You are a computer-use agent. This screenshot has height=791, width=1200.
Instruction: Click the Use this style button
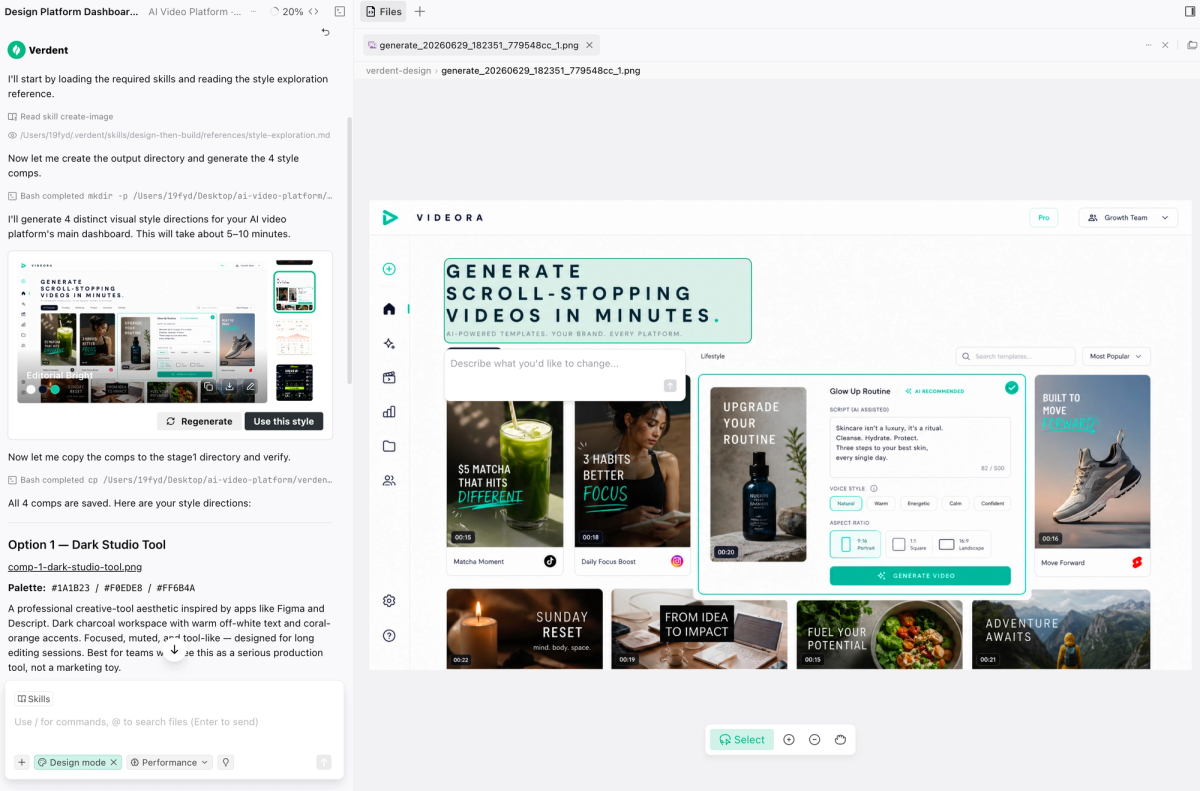284,421
